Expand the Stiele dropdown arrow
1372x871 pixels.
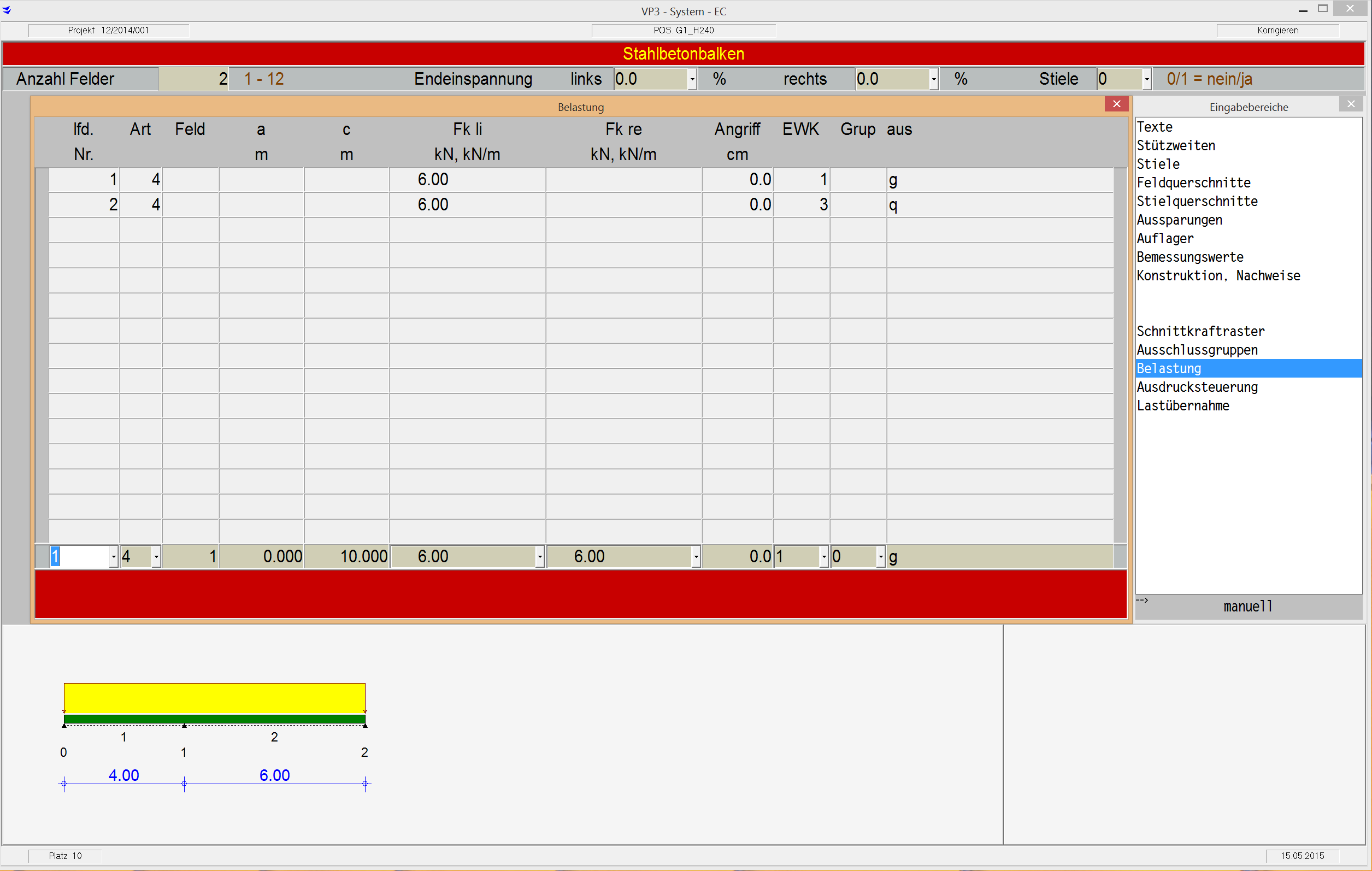point(1146,79)
